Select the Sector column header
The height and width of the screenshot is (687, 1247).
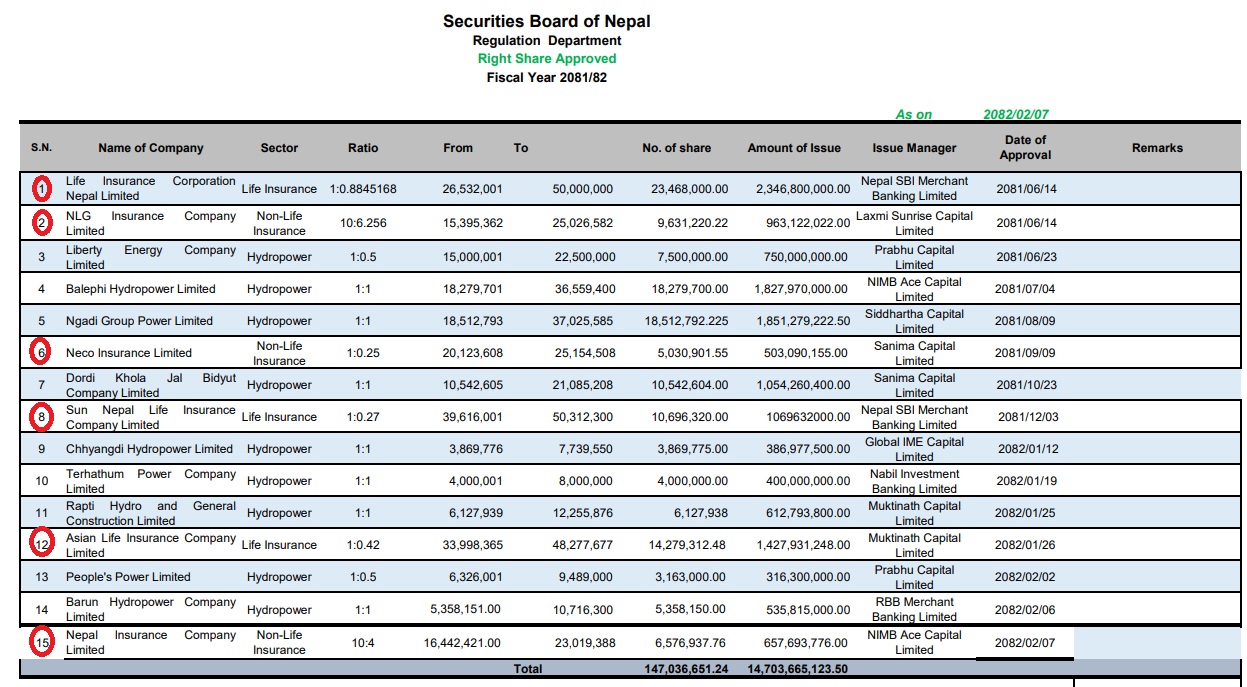click(279, 148)
